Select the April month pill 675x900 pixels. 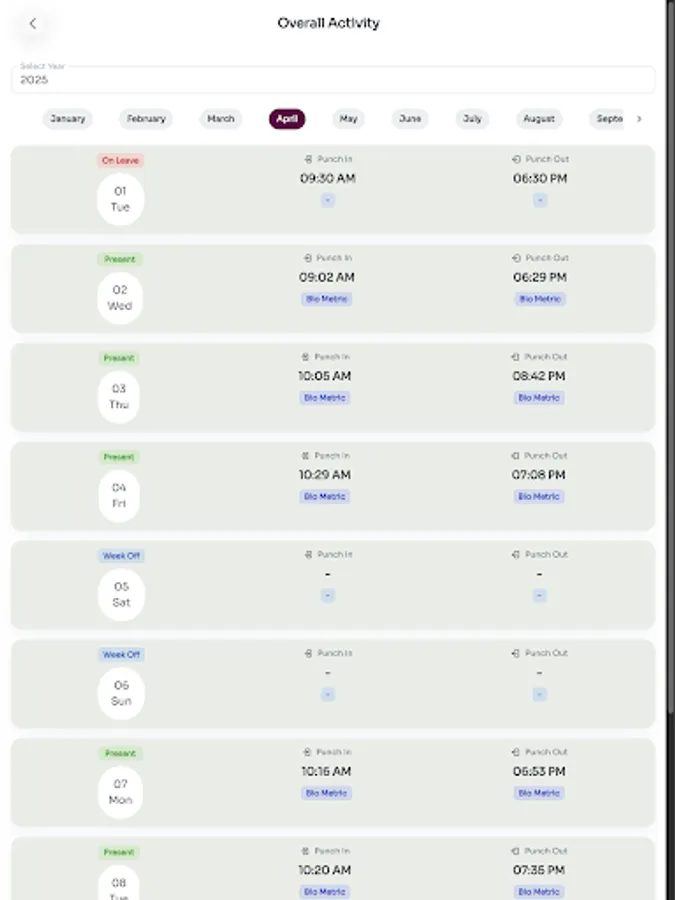pos(287,118)
